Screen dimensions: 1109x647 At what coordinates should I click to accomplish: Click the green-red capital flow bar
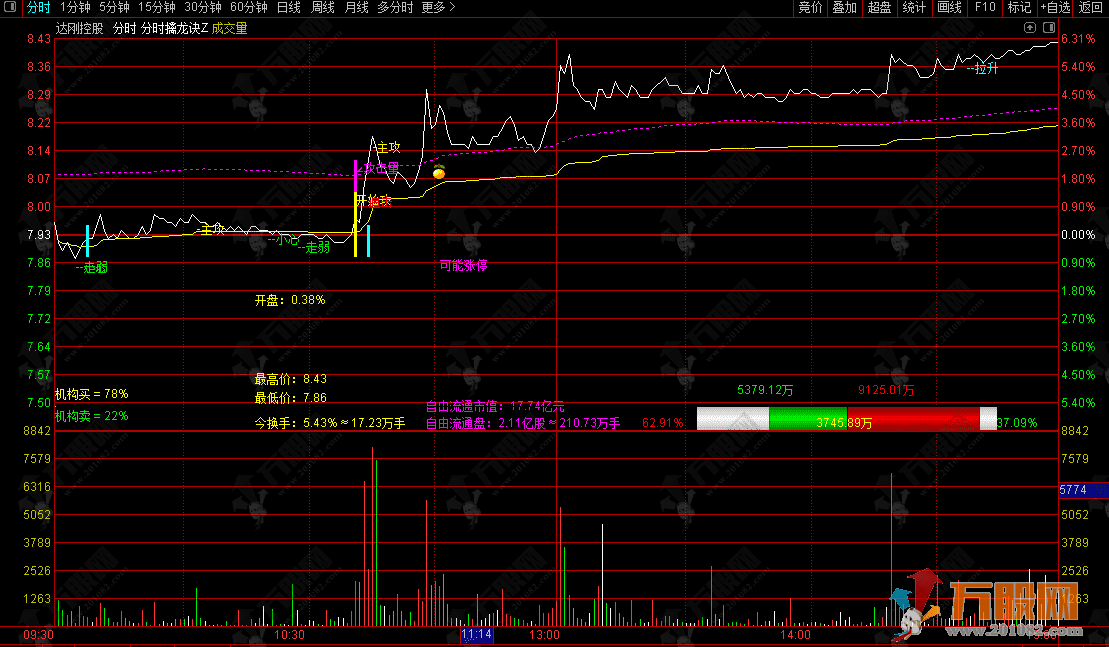tap(846, 420)
